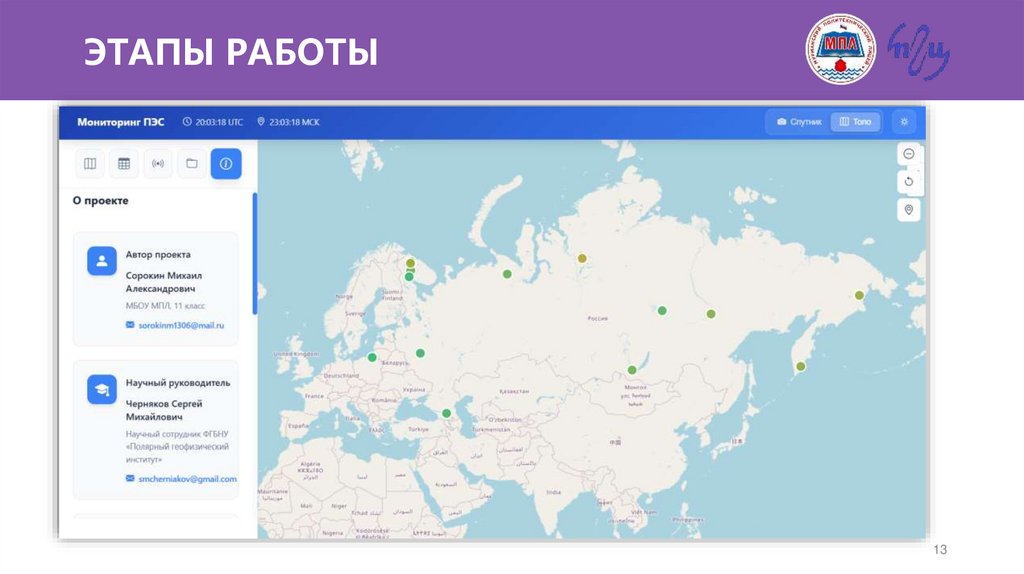
Task: Open the map layers sidebar tab
Action: pyautogui.click(x=90, y=164)
